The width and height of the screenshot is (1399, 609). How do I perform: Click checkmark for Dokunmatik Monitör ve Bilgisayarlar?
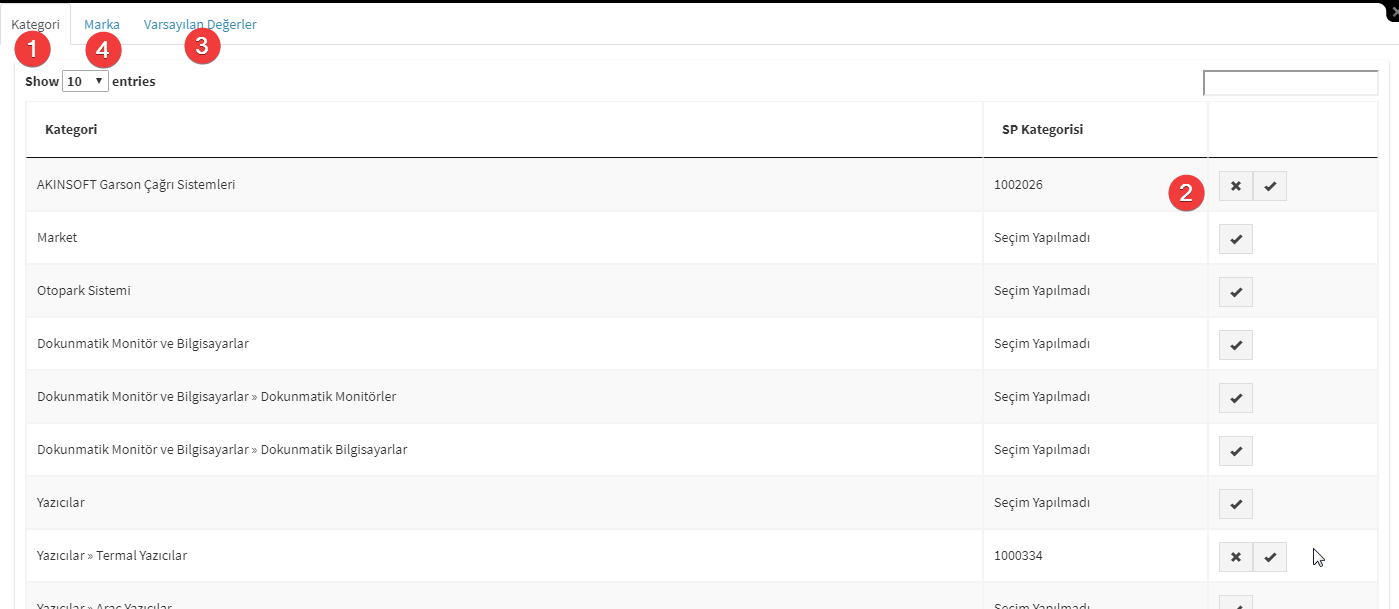[x=1236, y=345]
